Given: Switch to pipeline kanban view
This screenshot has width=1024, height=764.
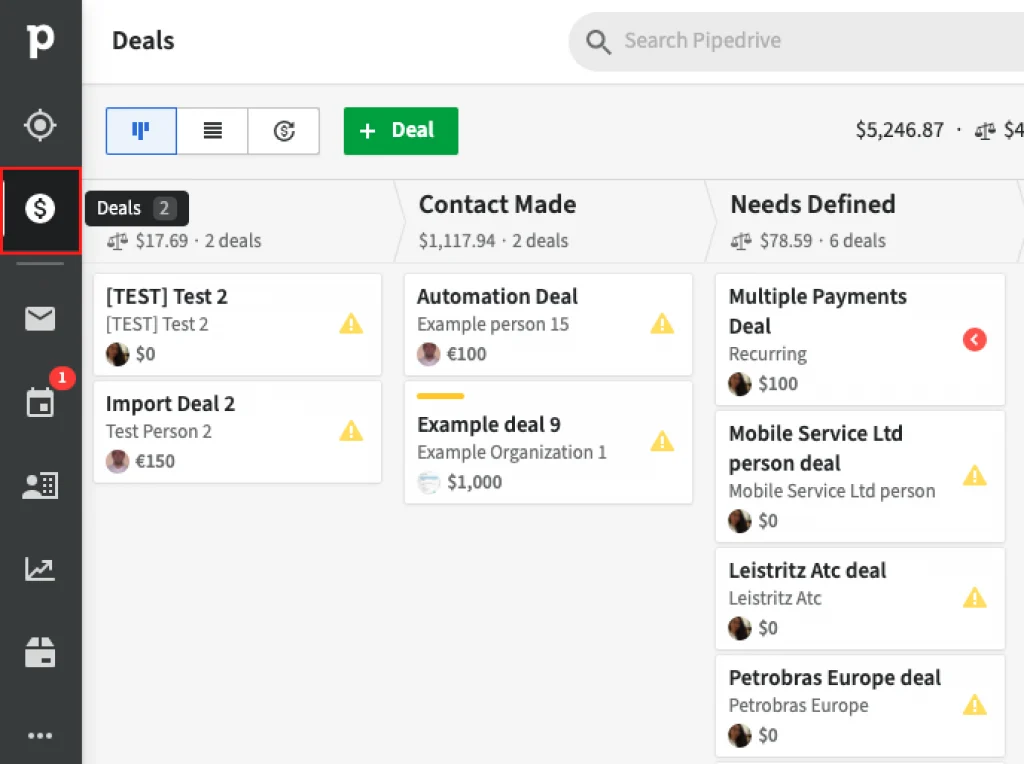Looking at the screenshot, I should (141, 131).
